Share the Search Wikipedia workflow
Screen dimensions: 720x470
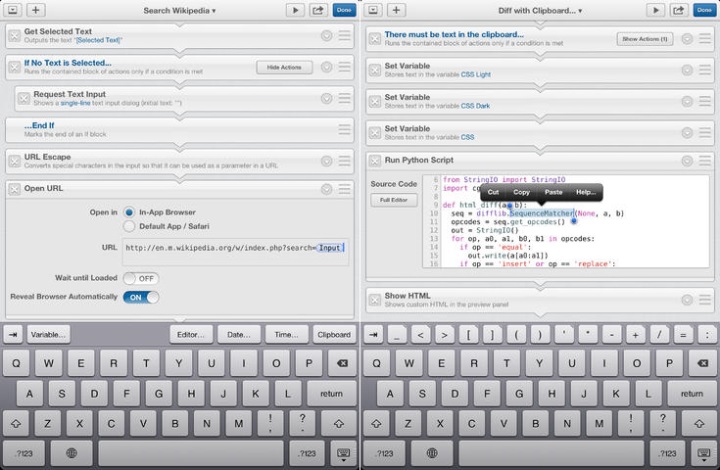tap(318, 10)
